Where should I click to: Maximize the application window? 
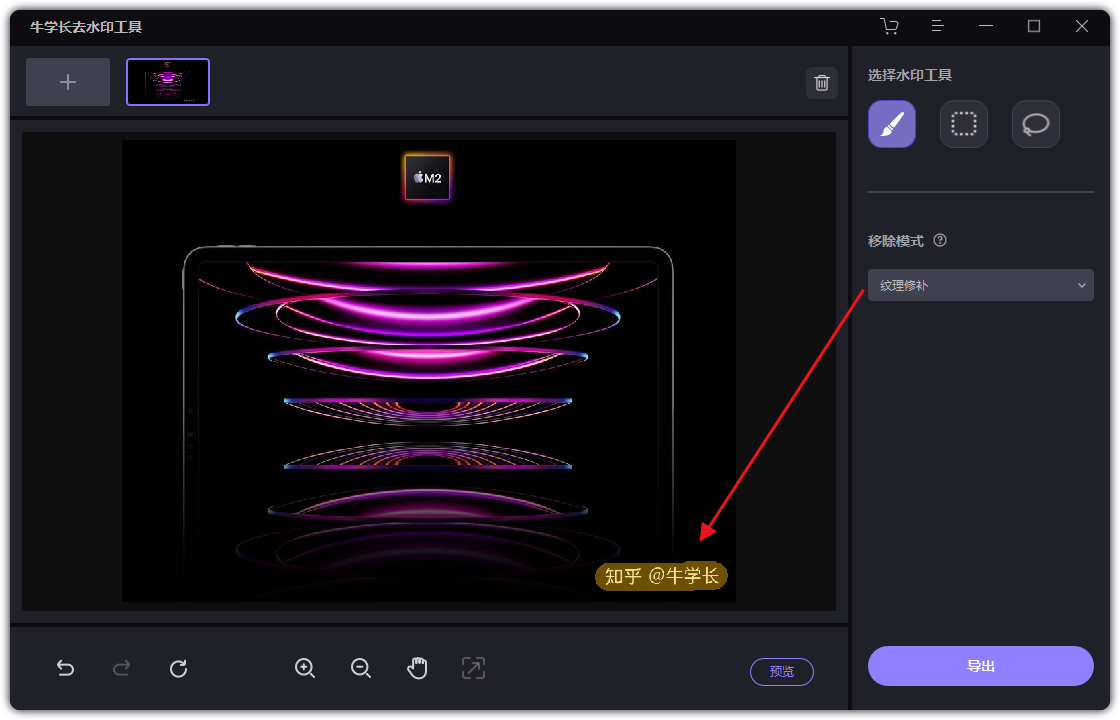coord(1034,26)
